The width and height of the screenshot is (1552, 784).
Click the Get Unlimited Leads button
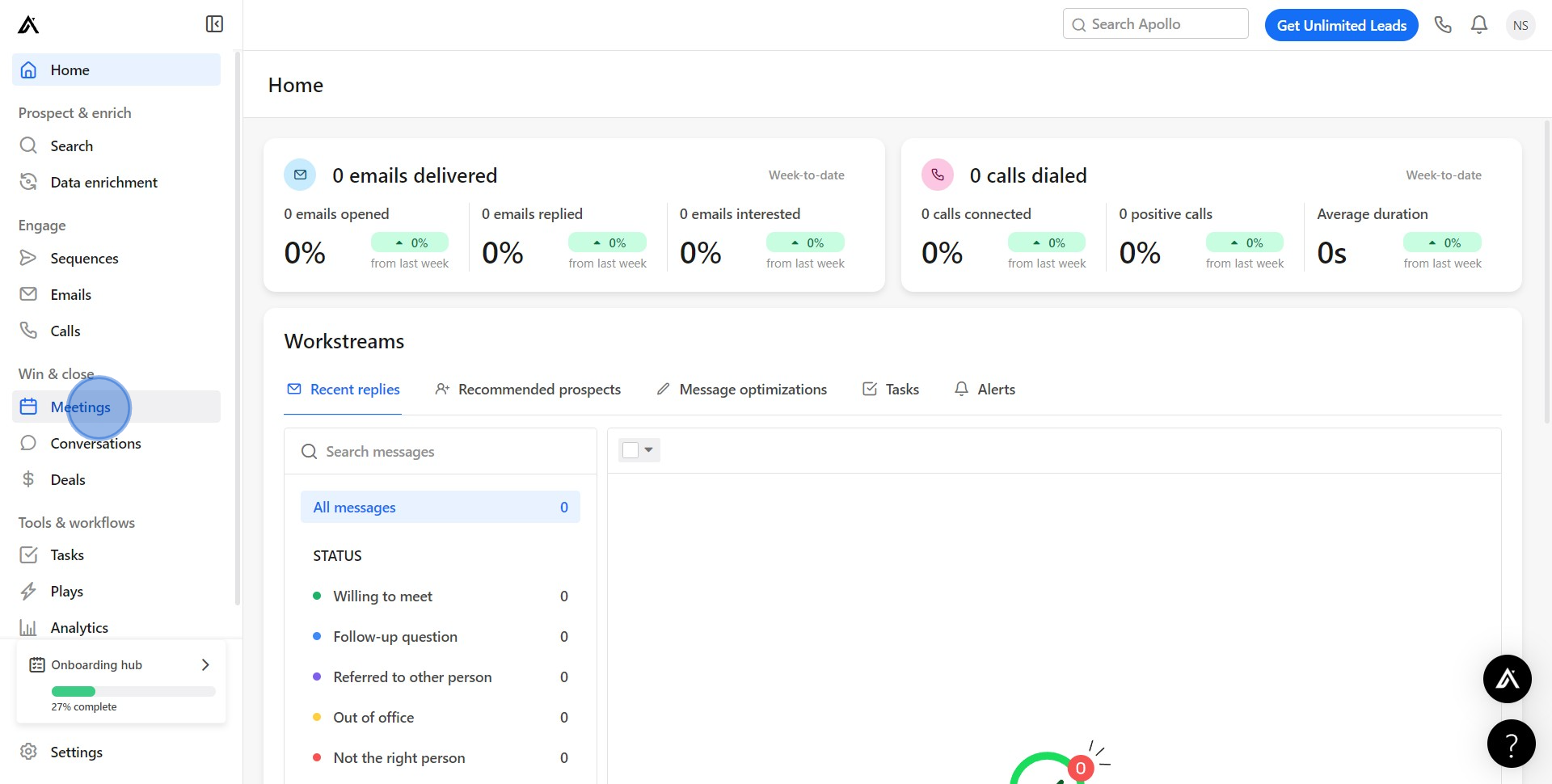point(1341,25)
